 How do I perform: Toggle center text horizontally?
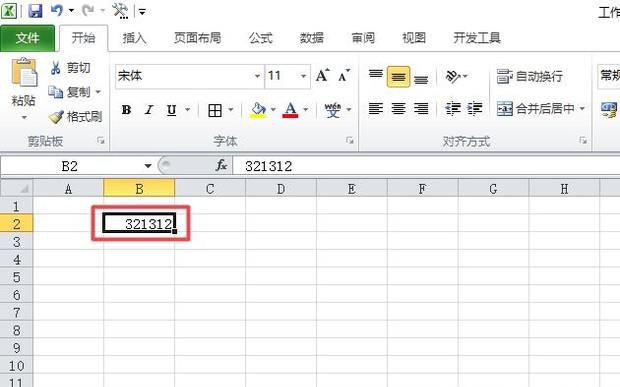[398, 108]
